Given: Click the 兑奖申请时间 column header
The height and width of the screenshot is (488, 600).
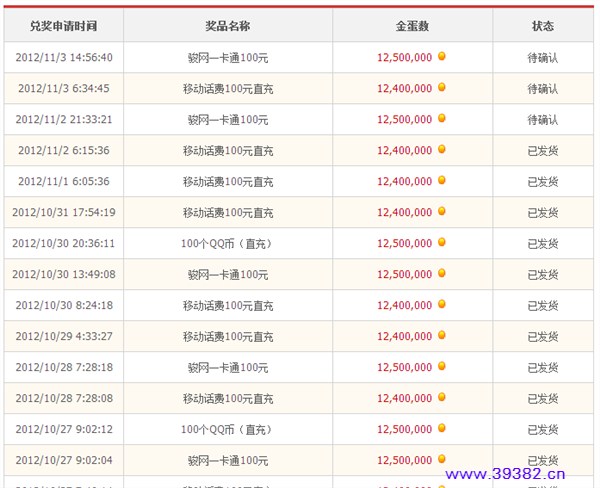Looking at the screenshot, I should [x=64, y=26].
